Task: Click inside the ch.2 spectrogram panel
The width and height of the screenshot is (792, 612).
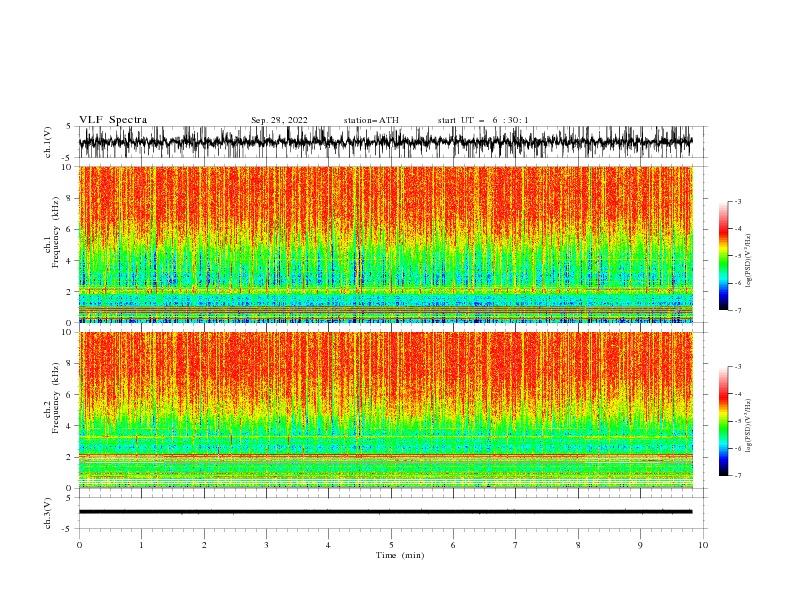Action: 386,410
